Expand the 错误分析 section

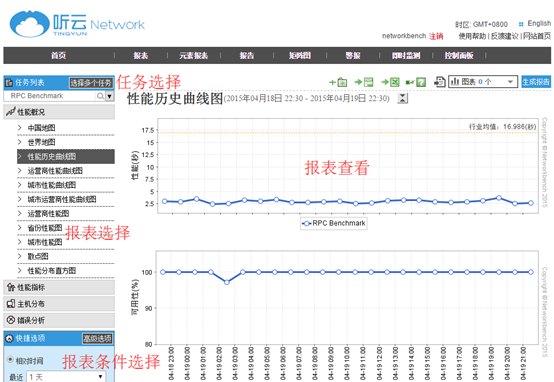pyautogui.click(x=59, y=320)
